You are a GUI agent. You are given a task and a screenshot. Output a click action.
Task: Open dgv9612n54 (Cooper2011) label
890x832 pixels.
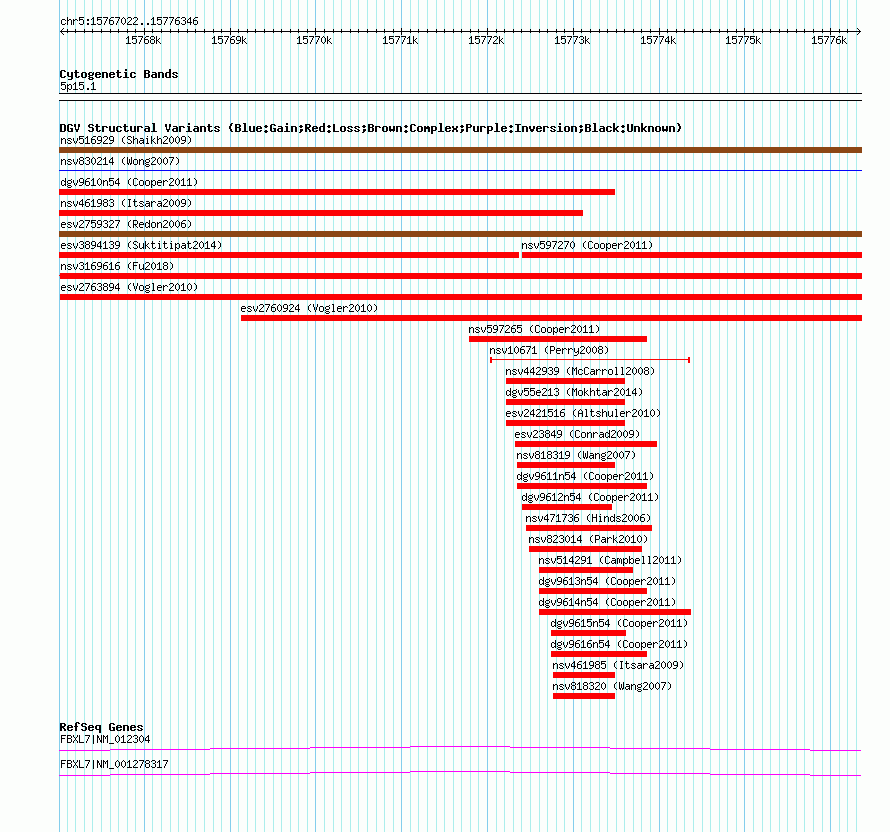(590, 497)
